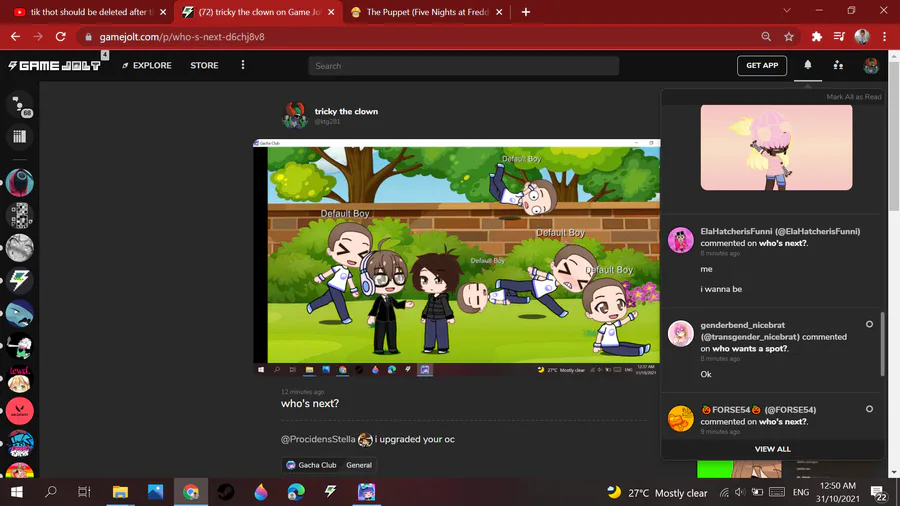Click VIEW ALL notifications

click(772, 449)
